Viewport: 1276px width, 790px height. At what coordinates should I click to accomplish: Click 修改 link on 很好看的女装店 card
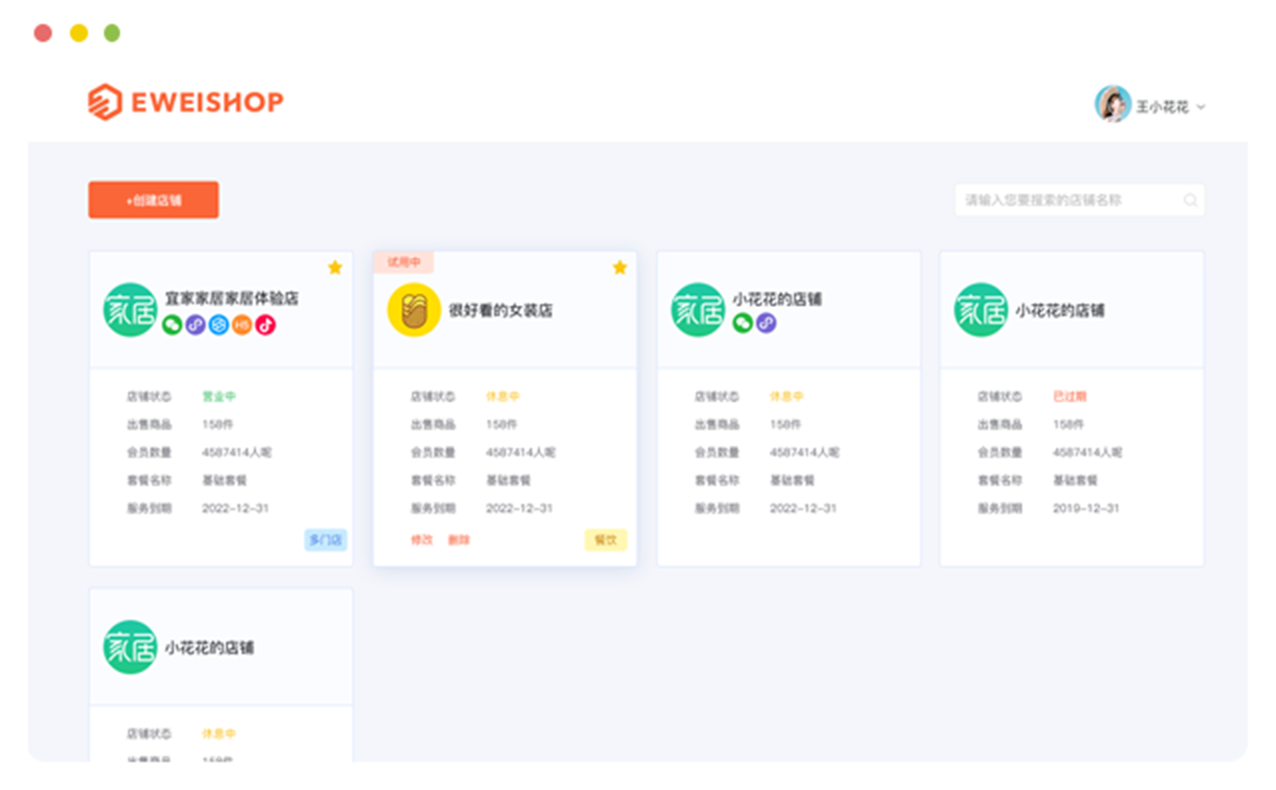point(421,540)
